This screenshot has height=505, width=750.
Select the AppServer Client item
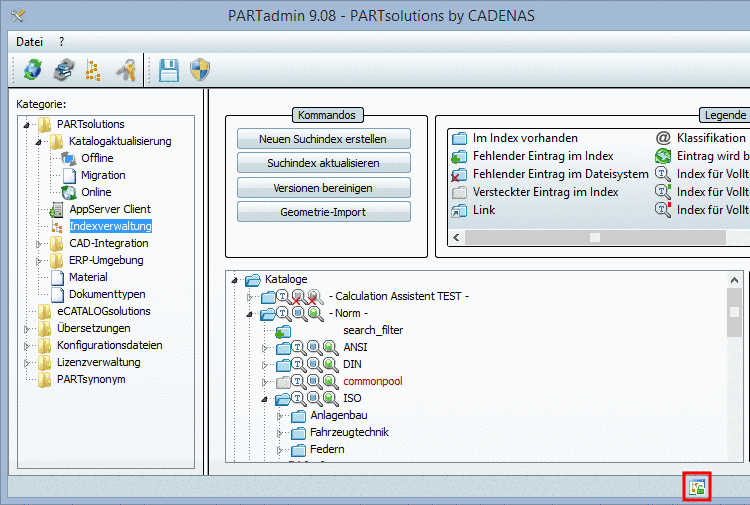tap(110, 209)
